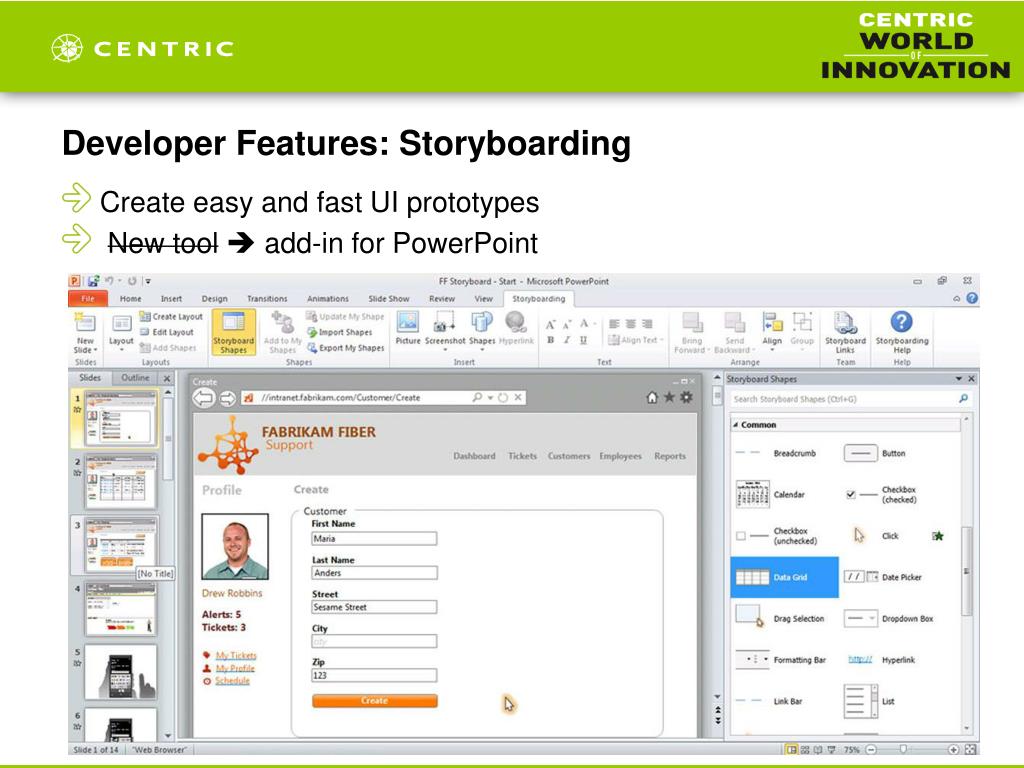Screen dimensions: 1024x768
Task: Switch to the Slide Show tab
Action: (389, 298)
